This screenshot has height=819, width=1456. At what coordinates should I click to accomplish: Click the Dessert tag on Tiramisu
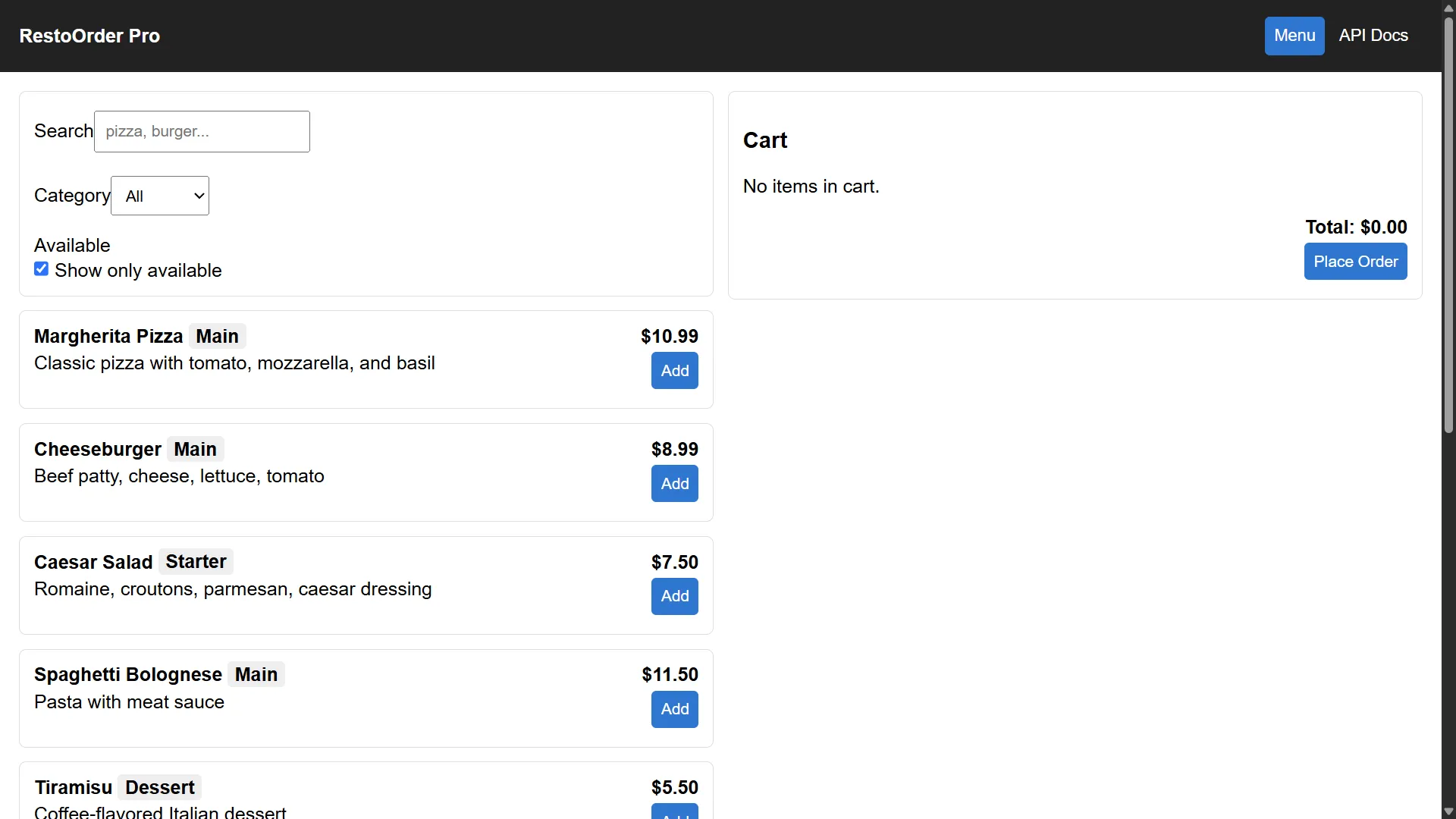pos(159,787)
